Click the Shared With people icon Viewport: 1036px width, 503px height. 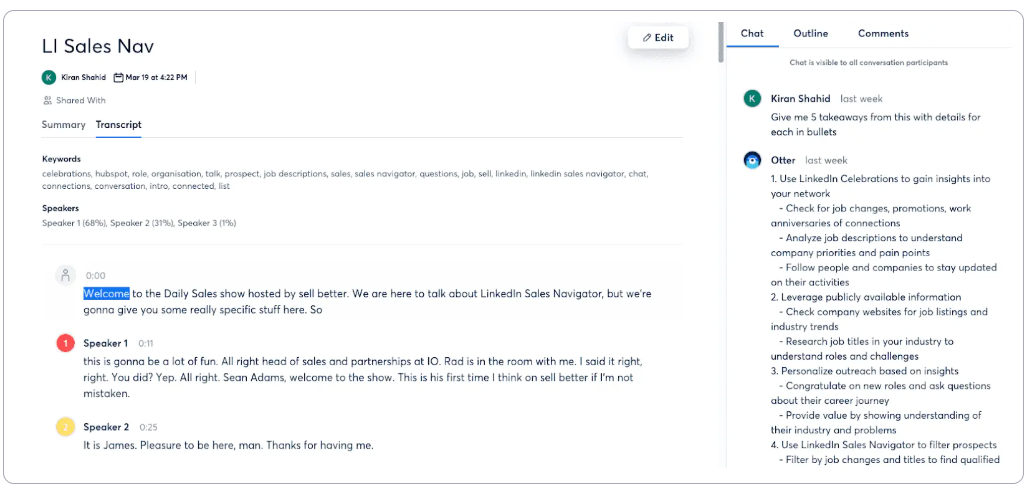47,100
